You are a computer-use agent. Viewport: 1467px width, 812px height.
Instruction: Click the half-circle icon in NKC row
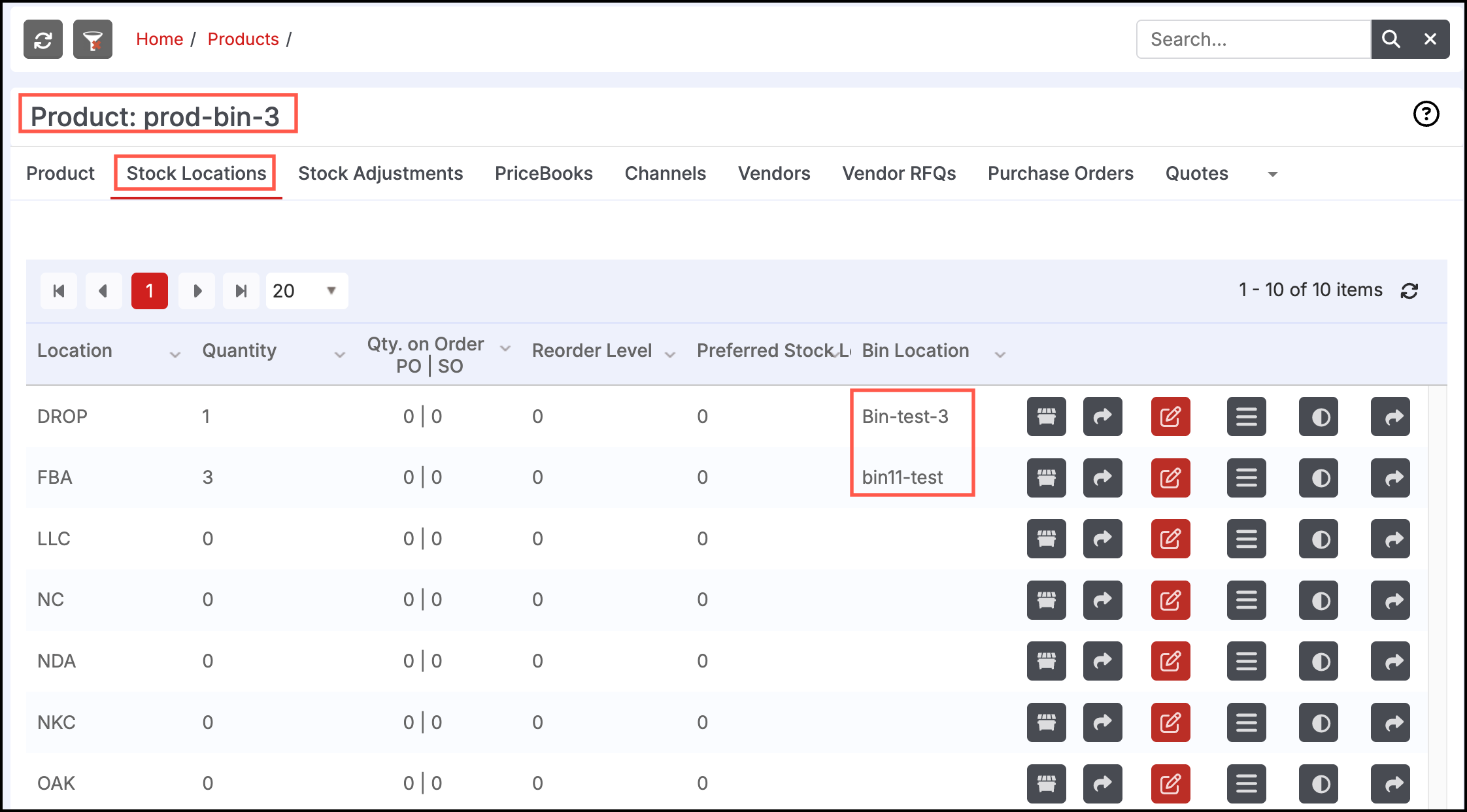1319,722
